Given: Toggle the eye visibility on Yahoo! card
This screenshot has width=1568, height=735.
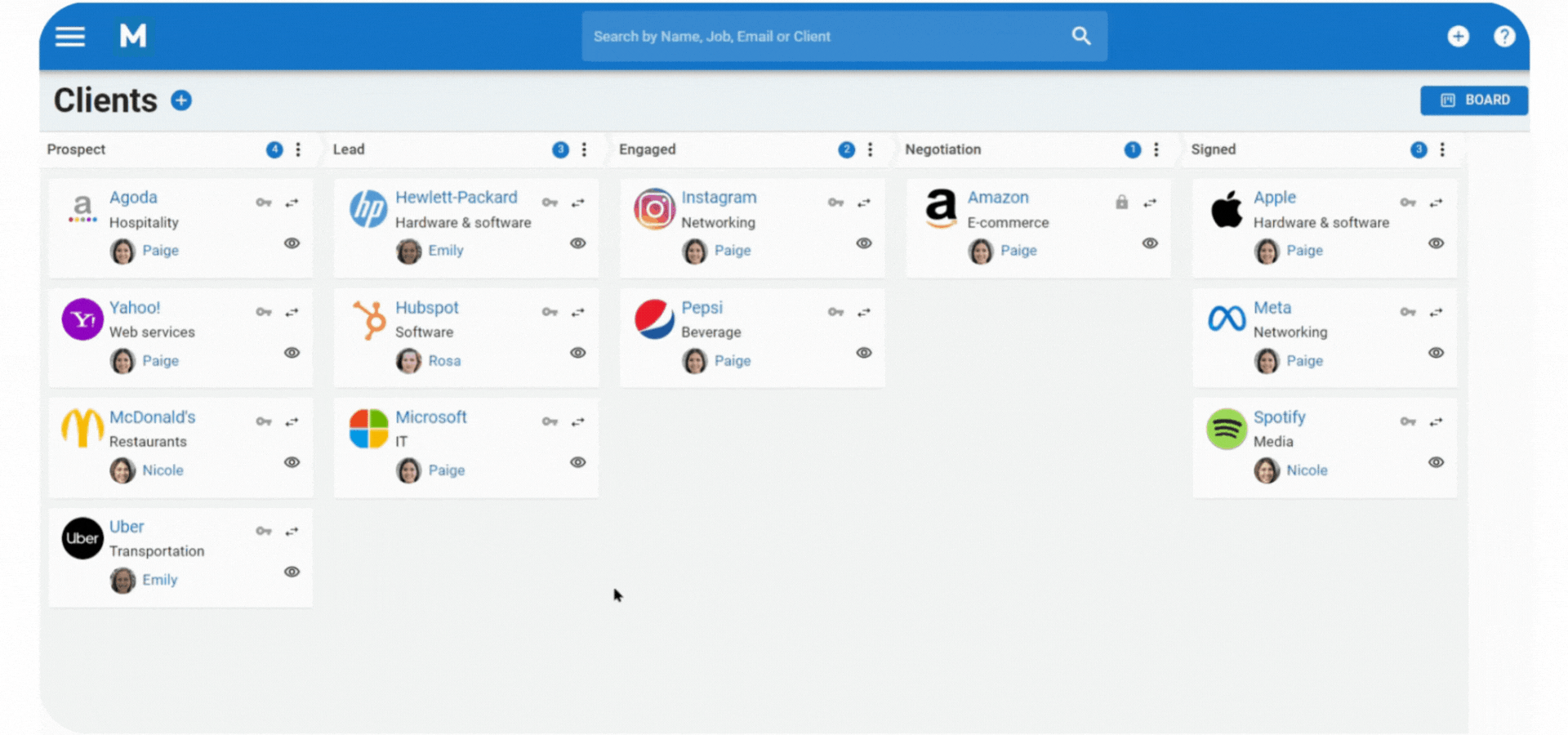Looking at the screenshot, I should click(292, 353).
